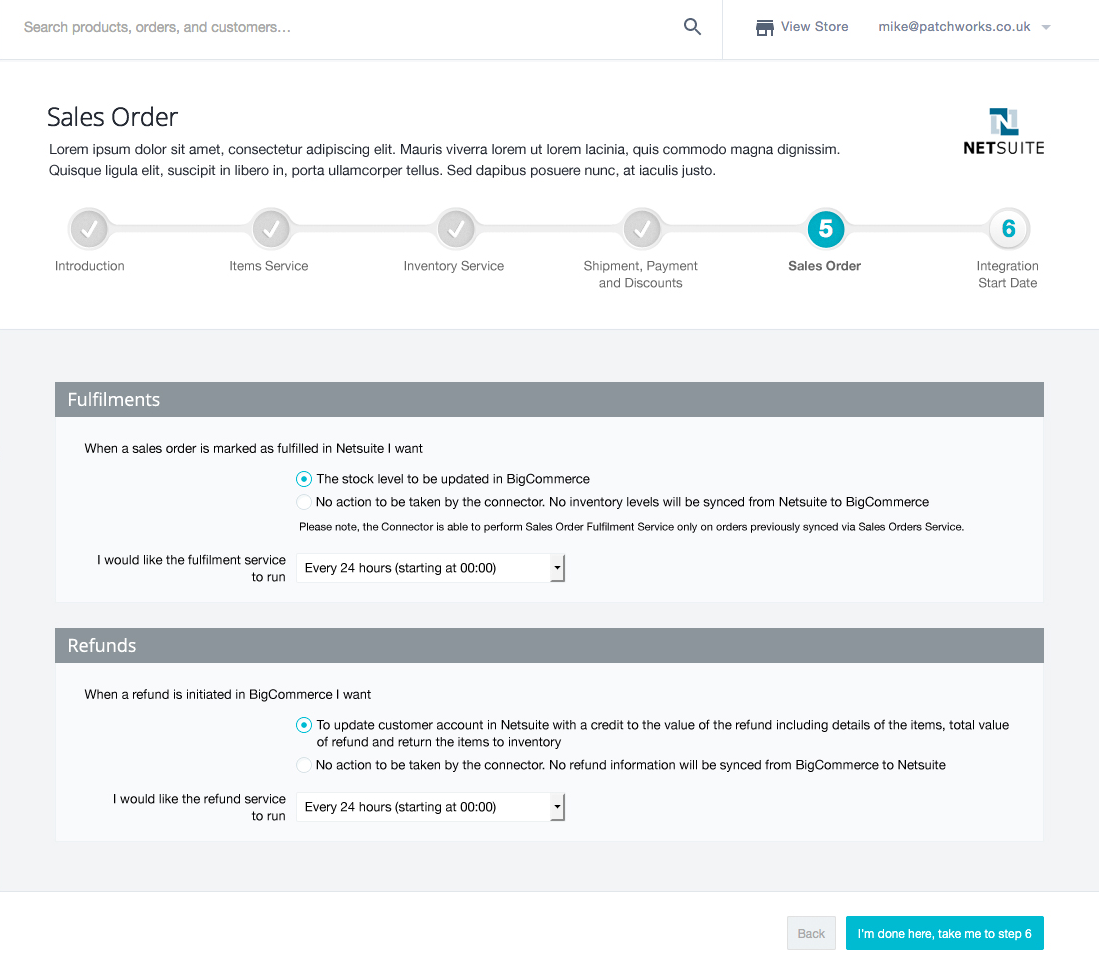
Task: Click I'm done here, take me to step 6
Action: click(944, 934)
